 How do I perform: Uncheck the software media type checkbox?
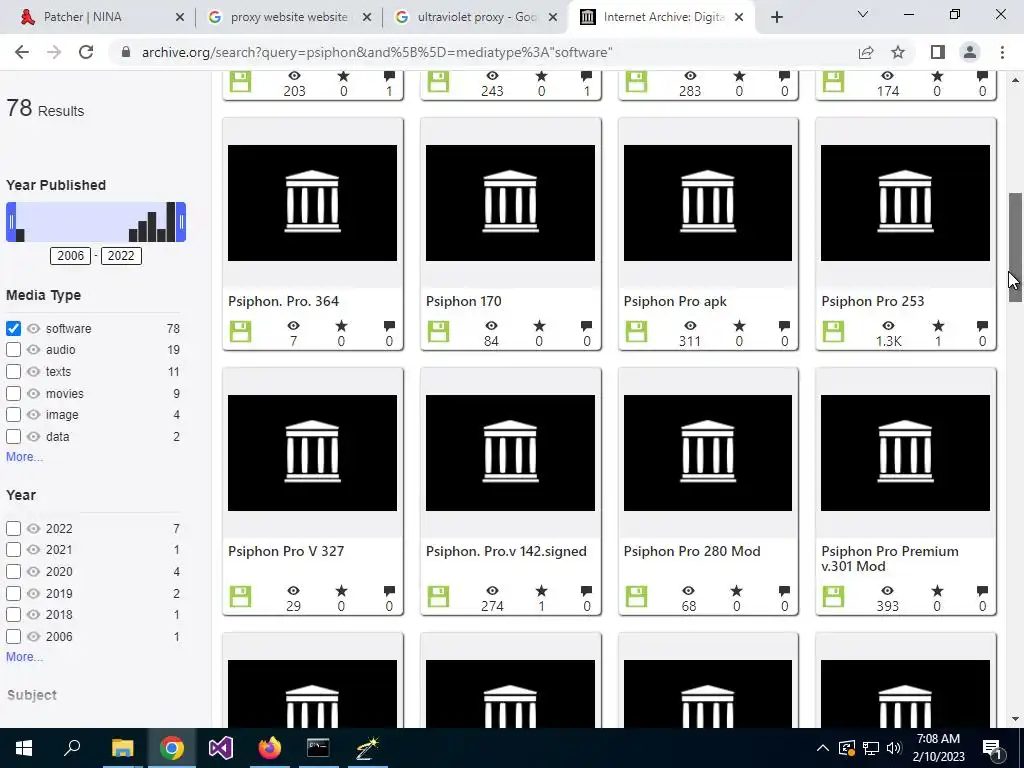pyautogui.click(x=13, y=328)
